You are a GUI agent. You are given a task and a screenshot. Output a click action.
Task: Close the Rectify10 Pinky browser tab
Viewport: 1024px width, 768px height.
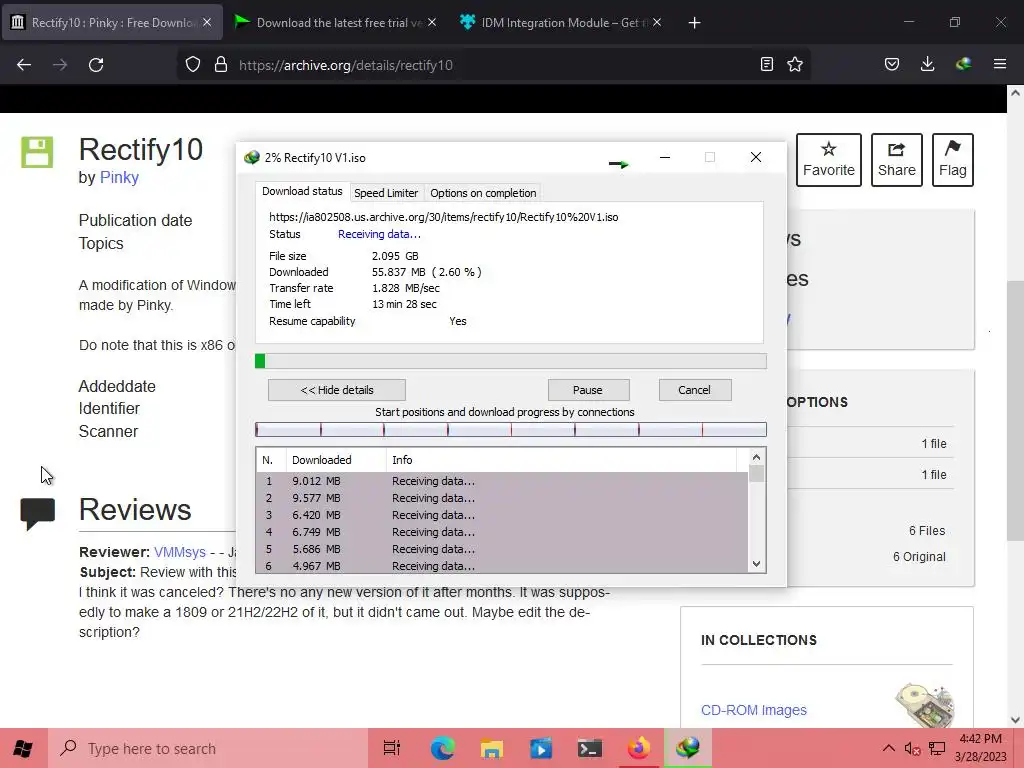click(207, 22)
